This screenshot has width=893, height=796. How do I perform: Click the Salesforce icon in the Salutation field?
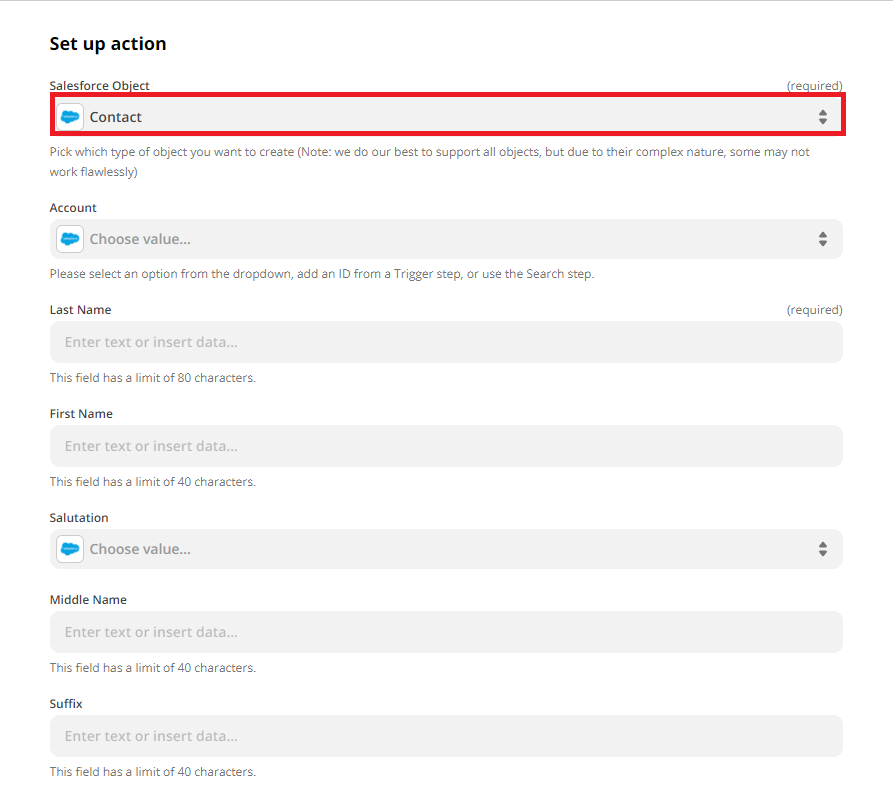(70, 549)
